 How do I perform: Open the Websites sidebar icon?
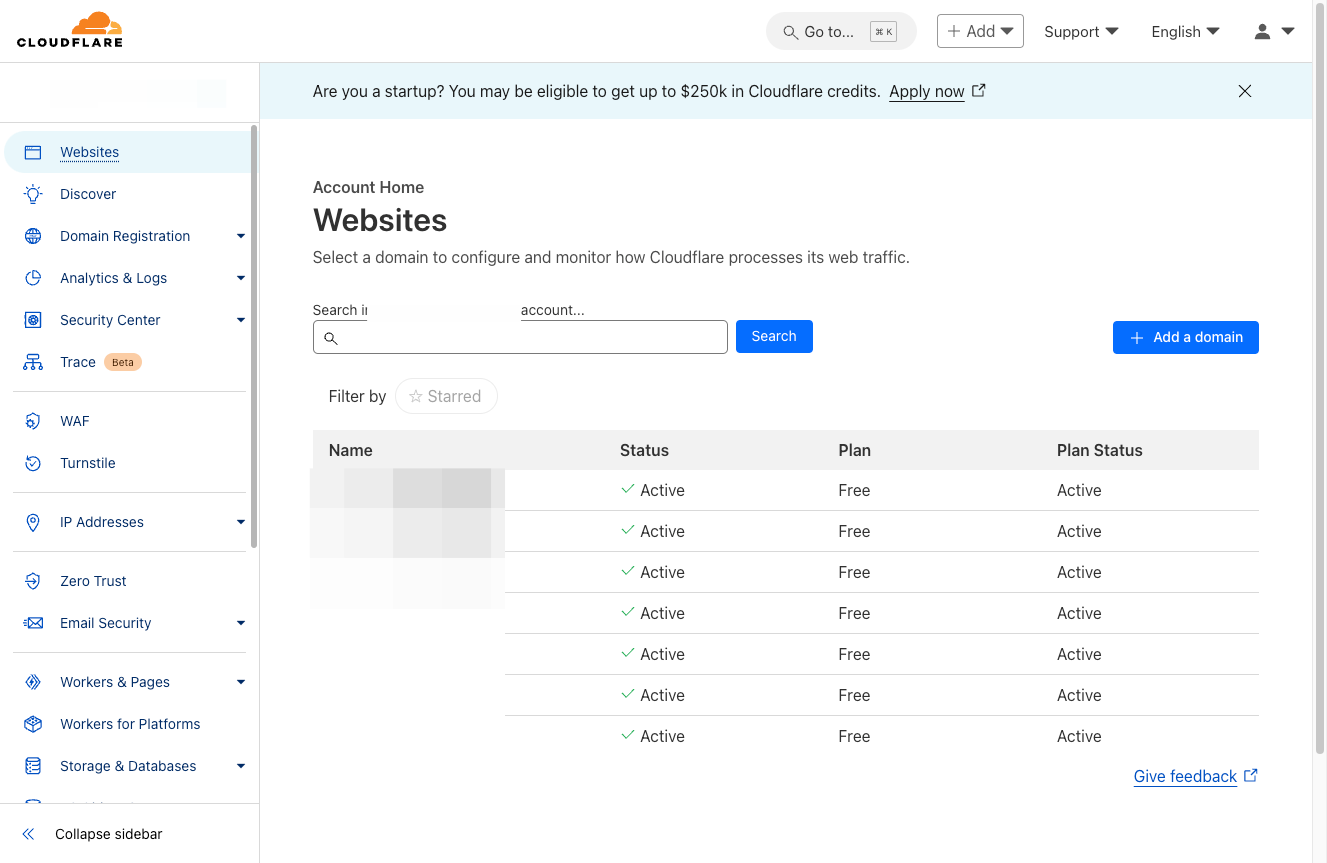[x=33, y=152]
